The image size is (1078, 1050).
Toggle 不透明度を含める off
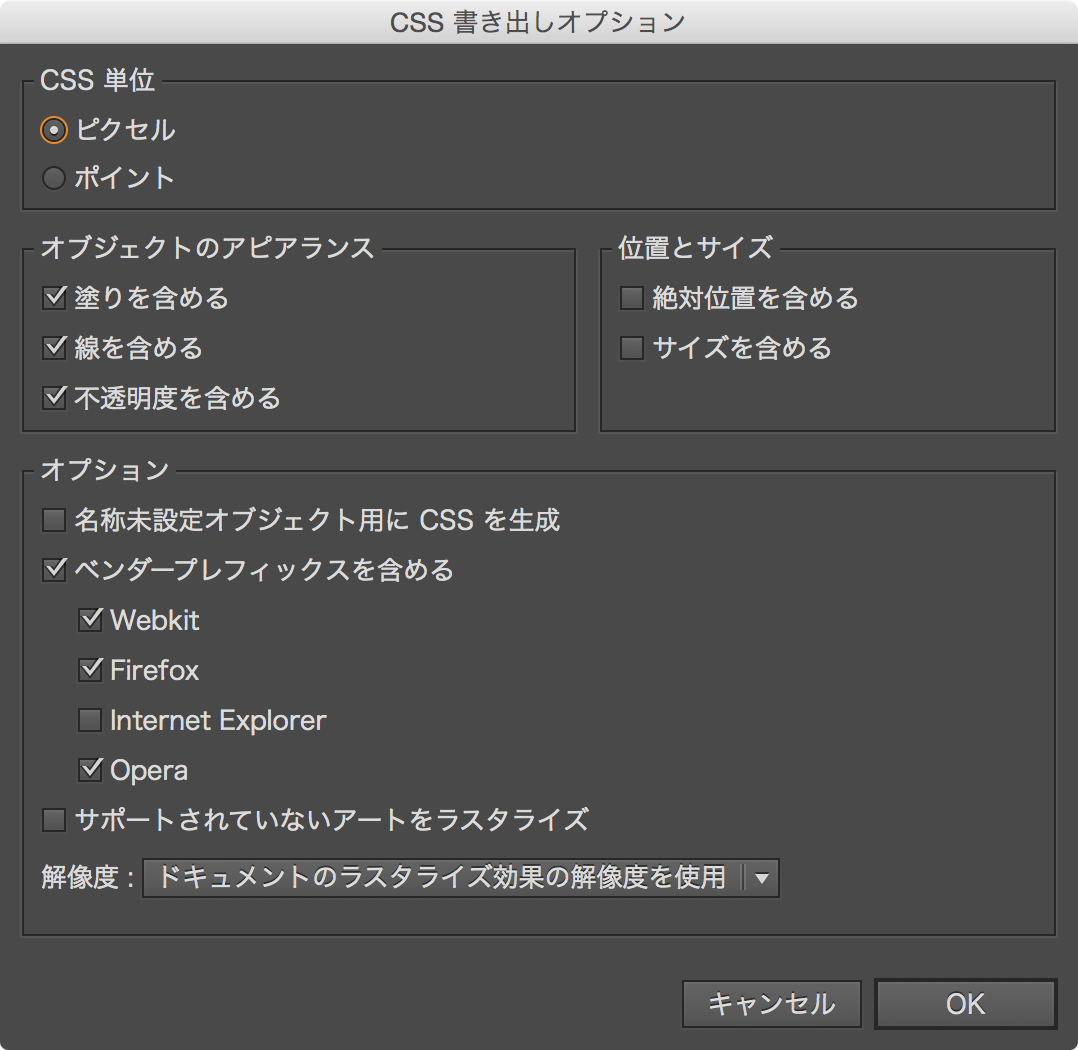[53, 398]
